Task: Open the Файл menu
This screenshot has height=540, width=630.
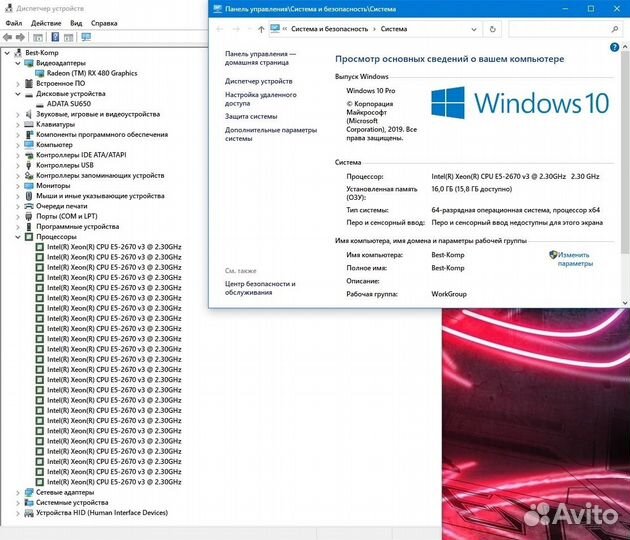Action: [14, 23]
